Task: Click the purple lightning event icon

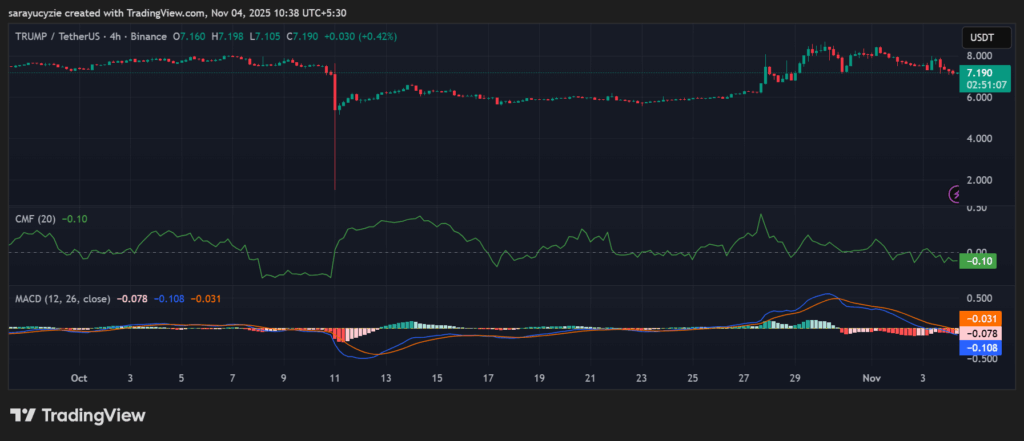Action: tap(954, 195)
